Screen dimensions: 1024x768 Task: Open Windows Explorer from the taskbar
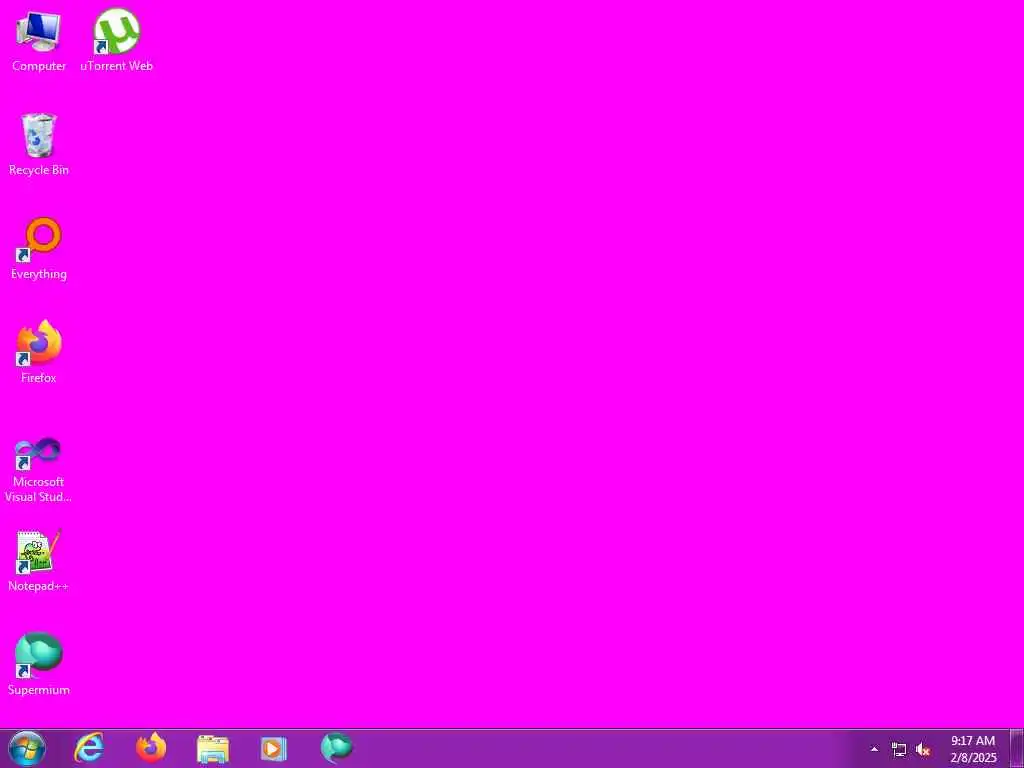click(213, 748)
